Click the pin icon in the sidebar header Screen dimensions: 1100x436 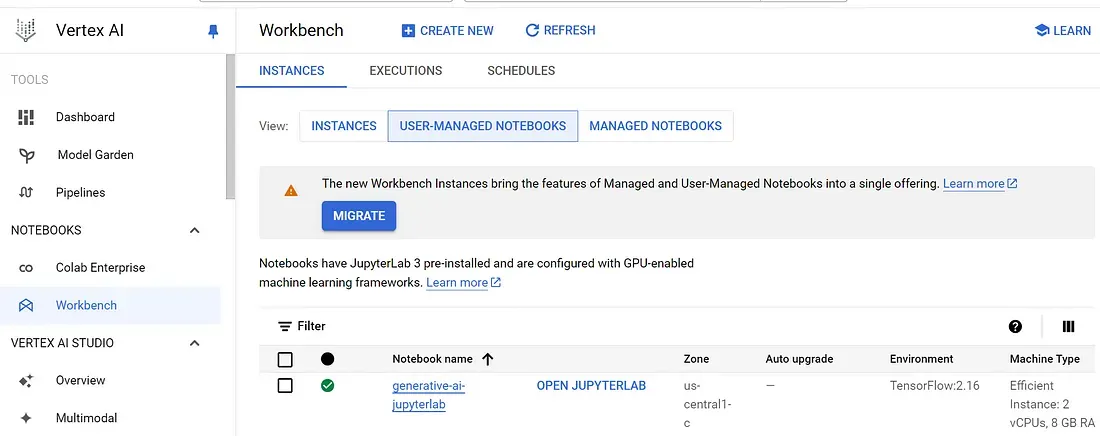[212, 31]
